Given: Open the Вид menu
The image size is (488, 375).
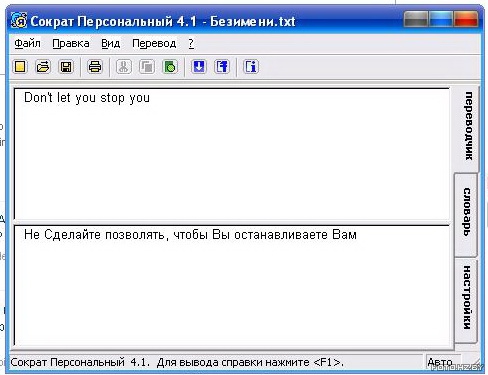Looking at the screenshot, I should pyautogui.click(x=110, y=43).
